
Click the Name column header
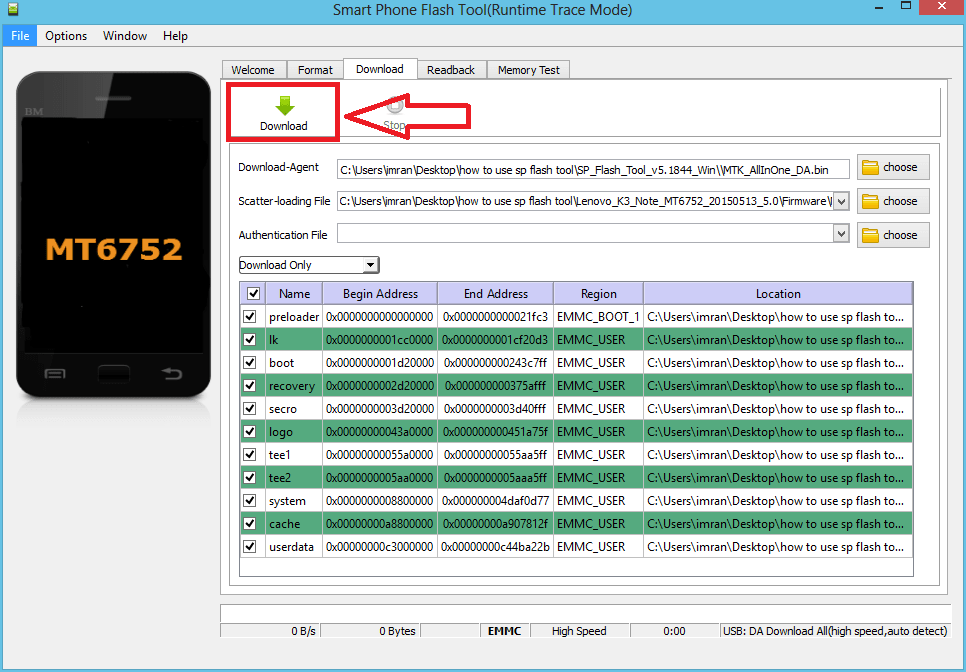[x=294, y=294]
